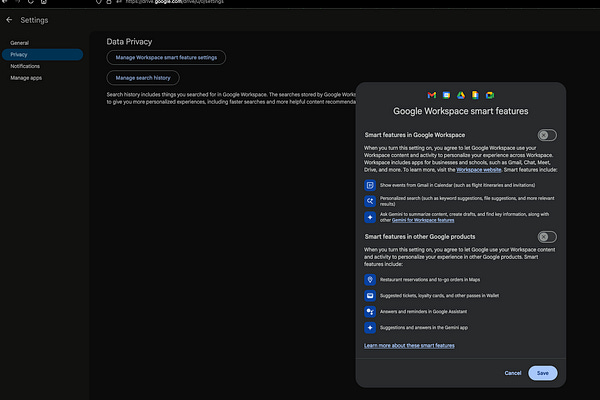Follow Learn more about these smart features

[x=409, y=346]
